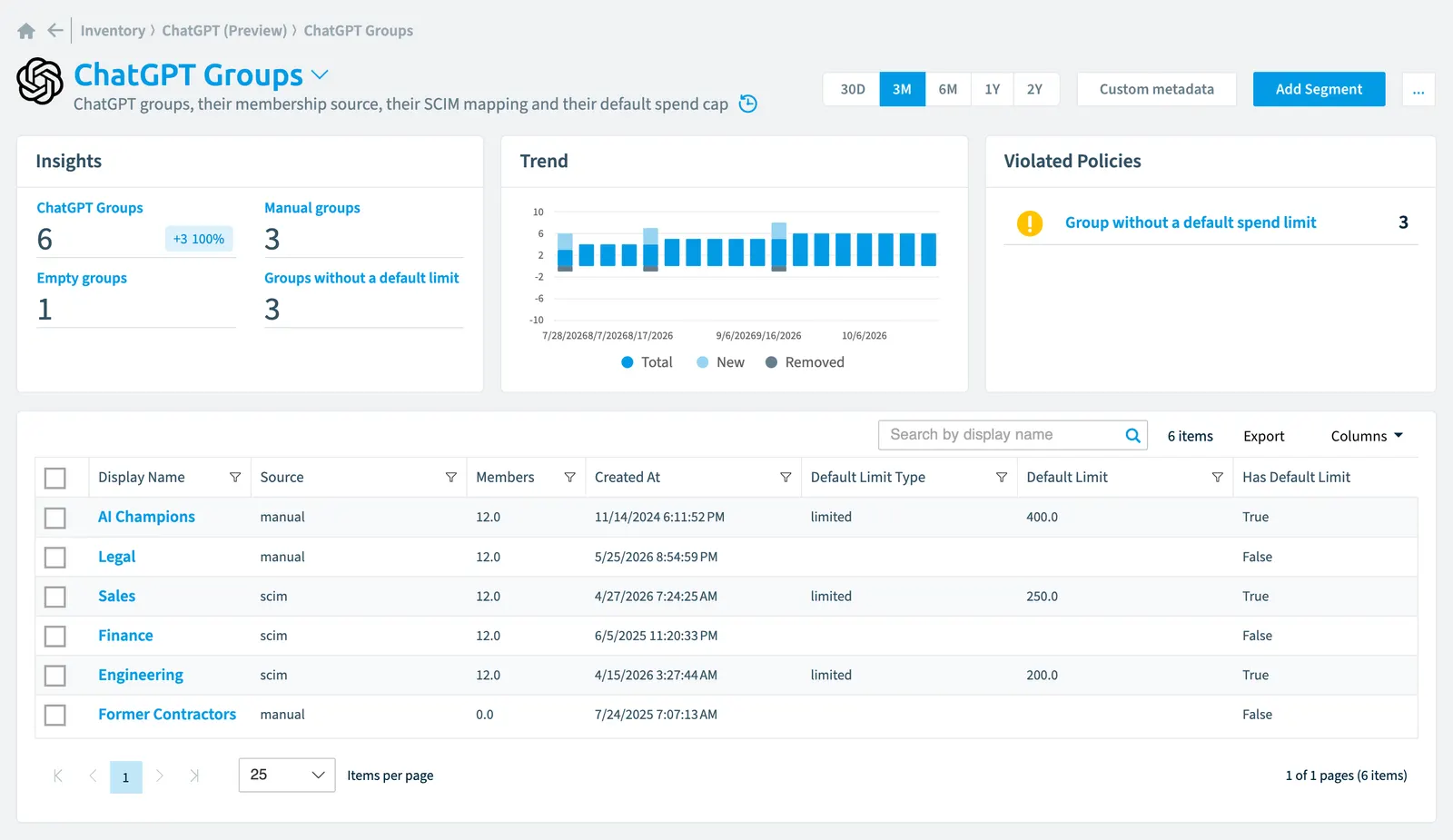Open Groups without a default limit insight
1453x840 pixels.
tap(361, 278)
